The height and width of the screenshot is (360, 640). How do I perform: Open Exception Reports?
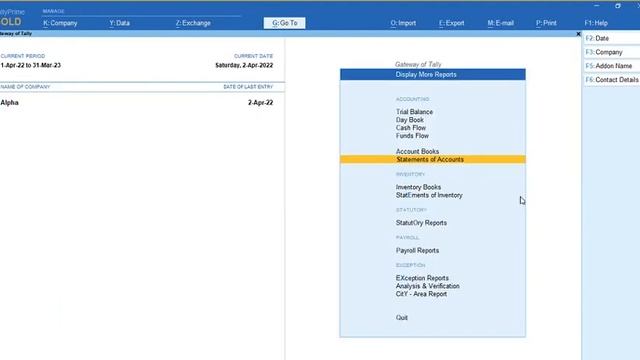click(x=422, y=278)
